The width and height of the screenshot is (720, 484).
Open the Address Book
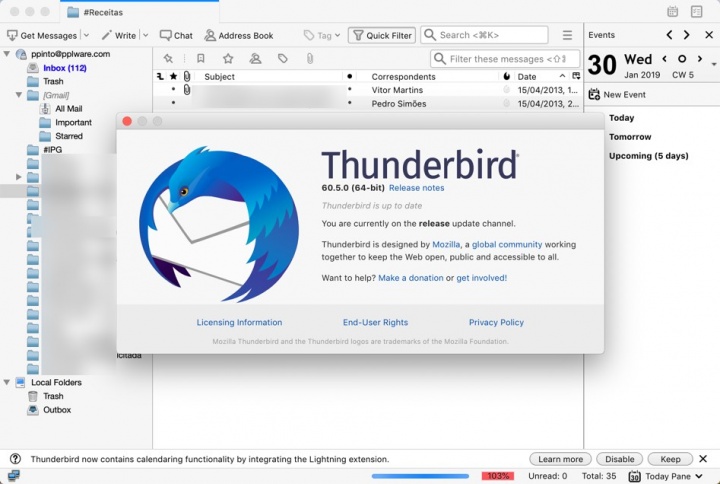pyautogui.click(x=239, y=35)
